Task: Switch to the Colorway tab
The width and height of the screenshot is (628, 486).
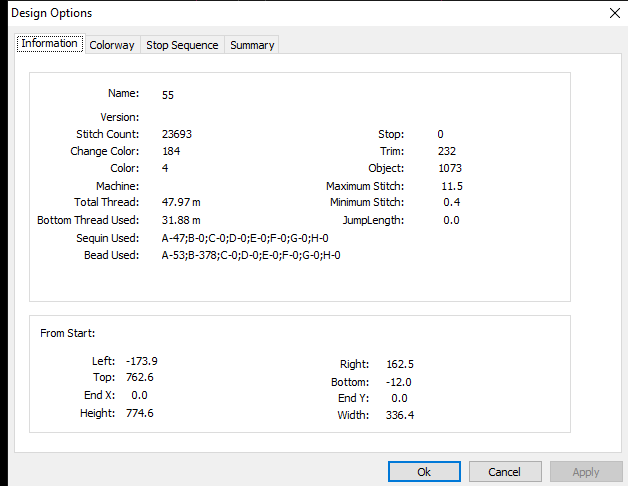Action: [112, 45]
